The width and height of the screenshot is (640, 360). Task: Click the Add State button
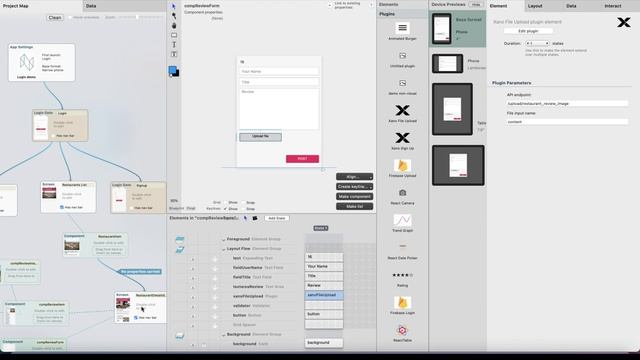pos(277,218)
